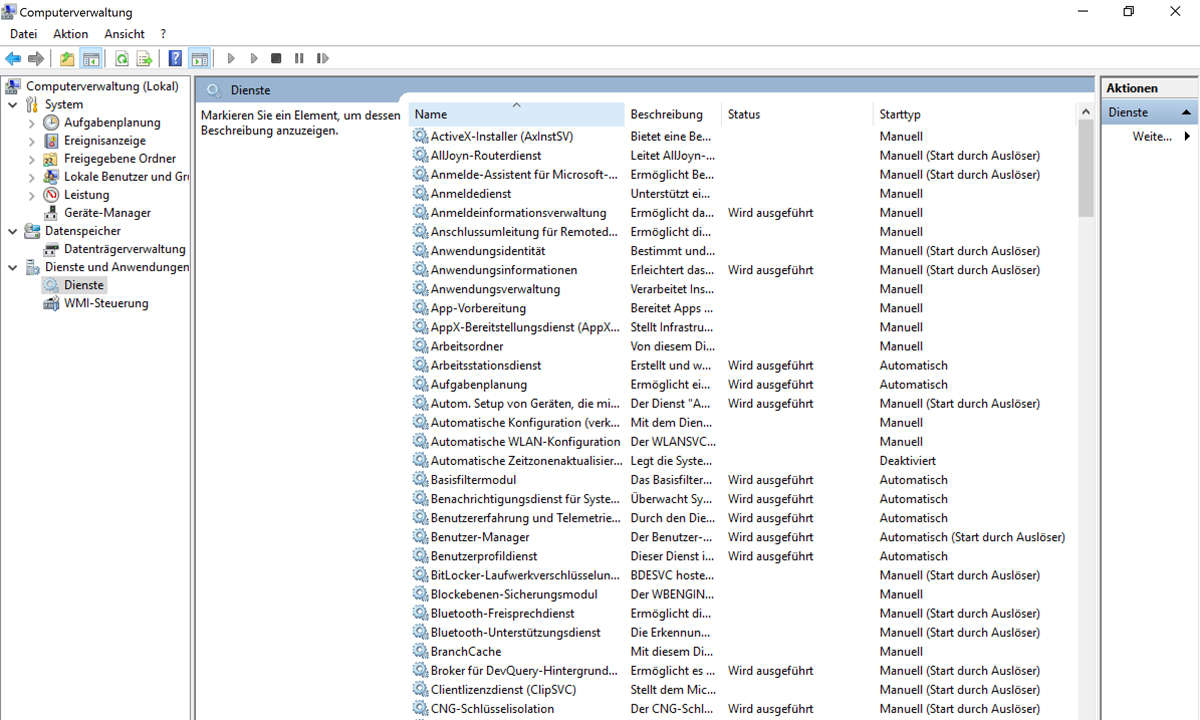Click the Stop service square button
The height and width of the screenshot is (720, 1200).
pyautogui.click(x=276, y=59)
